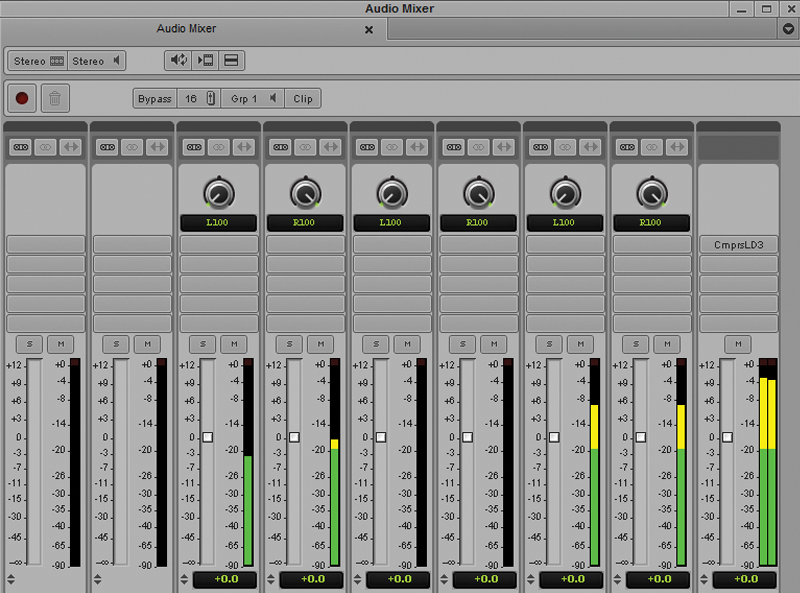The image size is (800, 593).
Task: Click linked-rings gang icon on third channel strip
Action: pos(219,147)
